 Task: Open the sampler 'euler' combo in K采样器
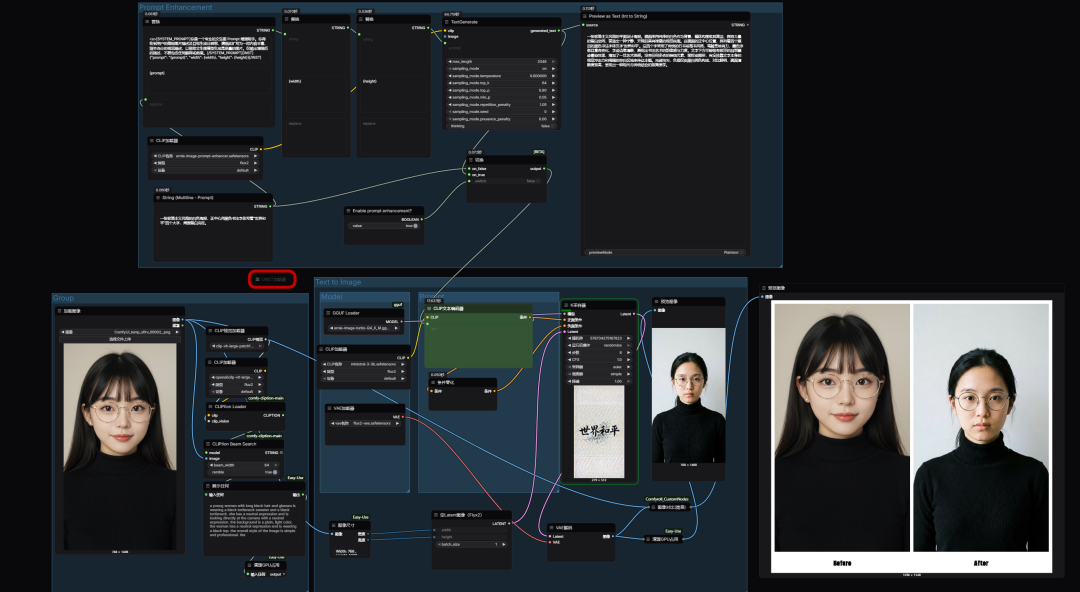coord(599,367)
